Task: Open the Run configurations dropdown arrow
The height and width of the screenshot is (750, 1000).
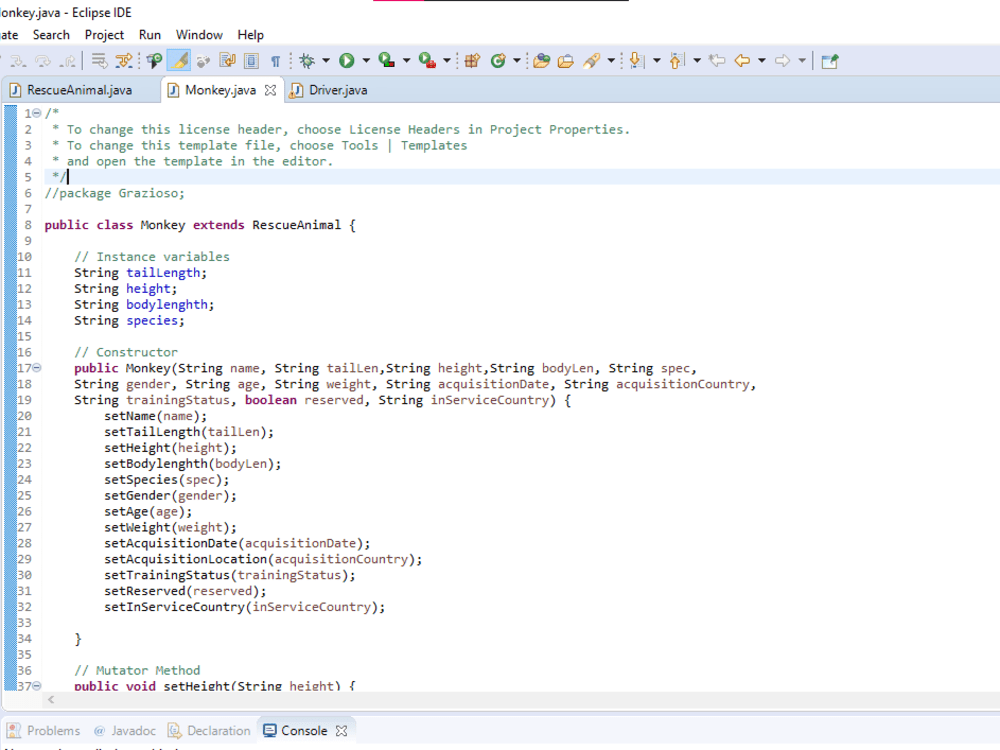Action: click(x=365, y=60)
